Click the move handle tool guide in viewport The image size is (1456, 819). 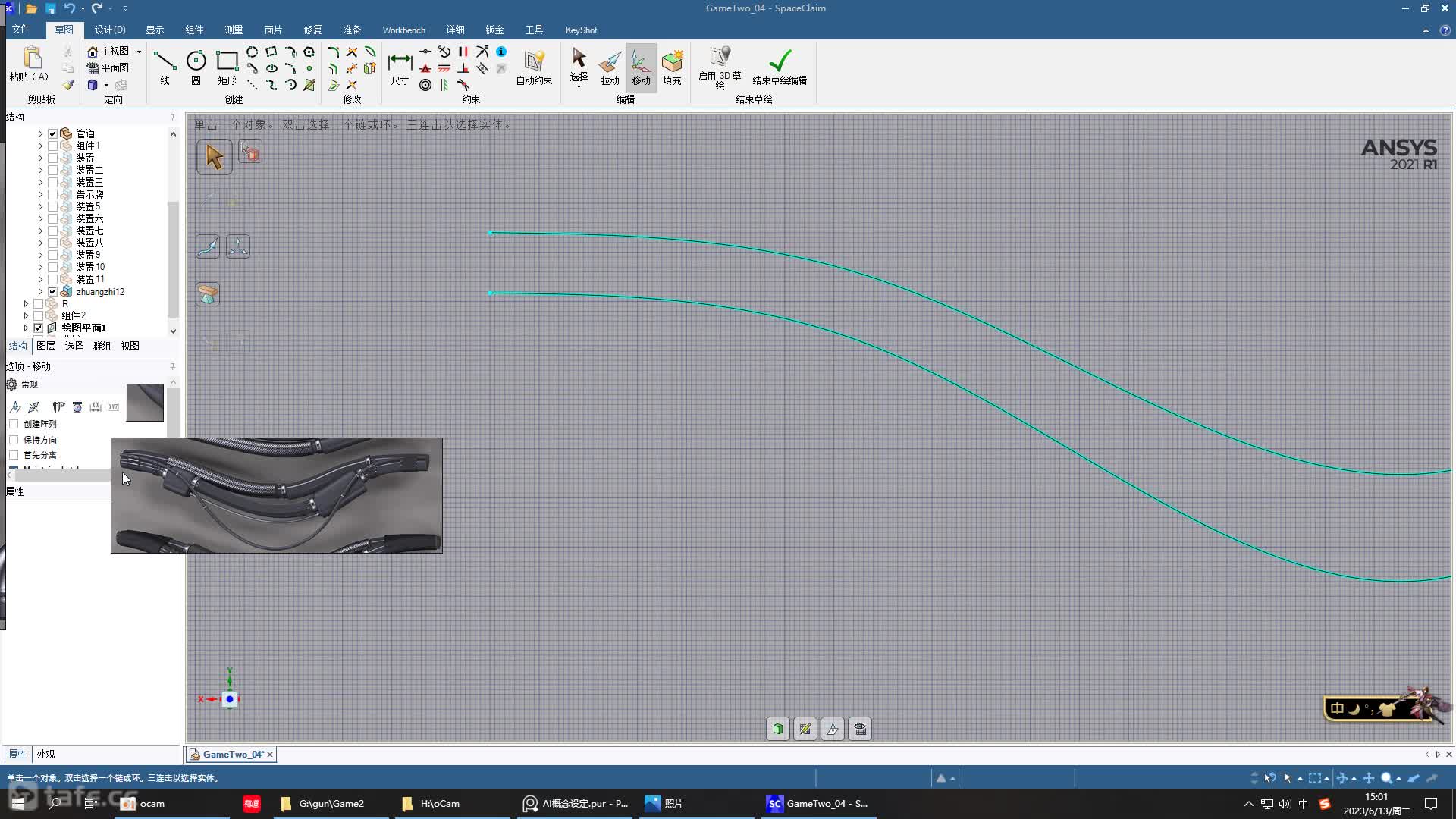pos(238,246)
